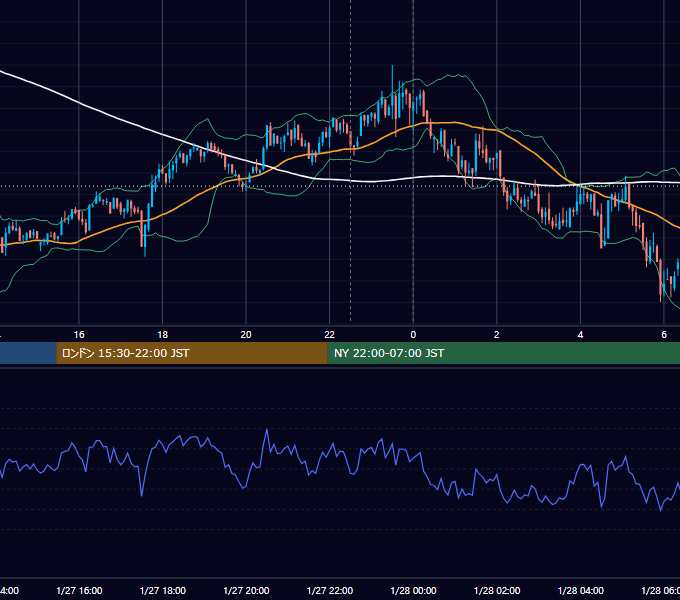Viewport: 680px width, 600px height.
Task: Click the blue session bar before ロンドン
Action: 28,353
